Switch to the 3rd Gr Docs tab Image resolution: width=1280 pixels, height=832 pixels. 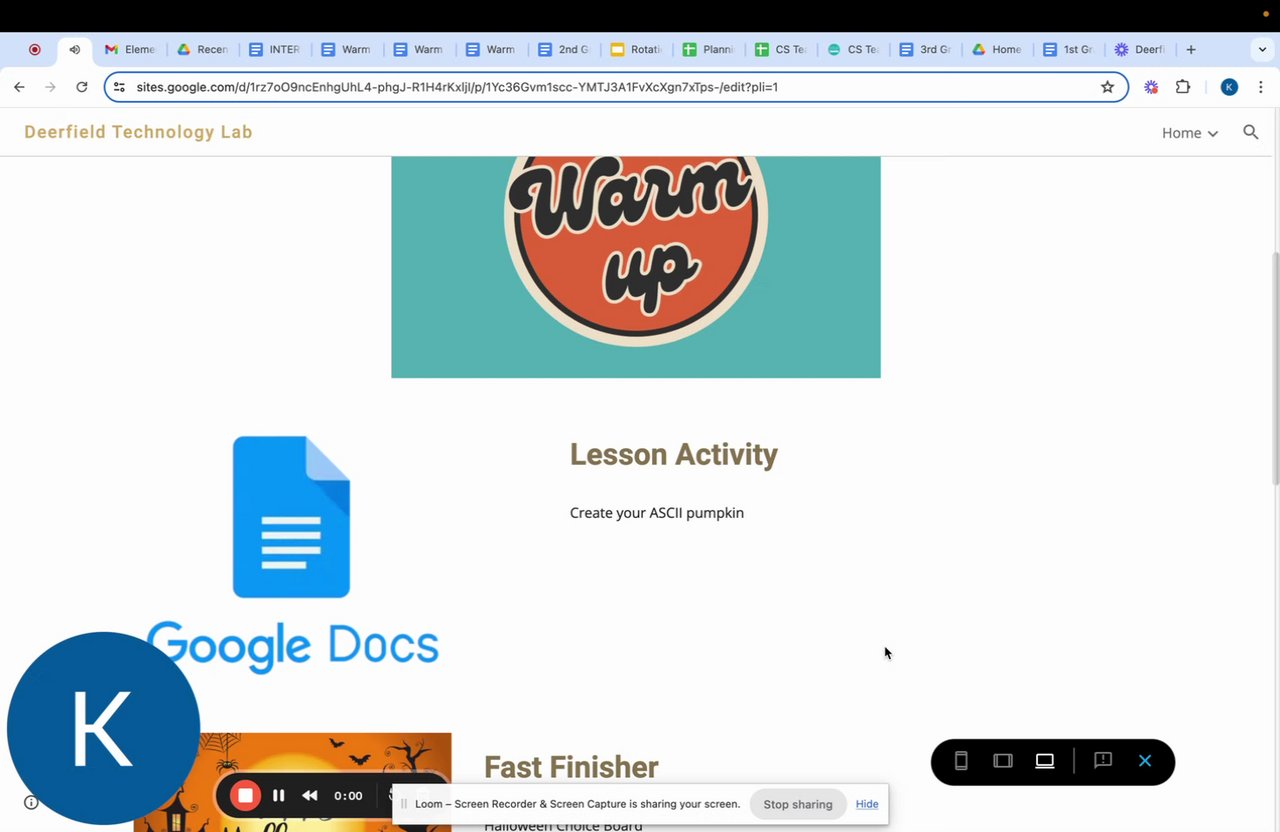(x=925, y=49)
